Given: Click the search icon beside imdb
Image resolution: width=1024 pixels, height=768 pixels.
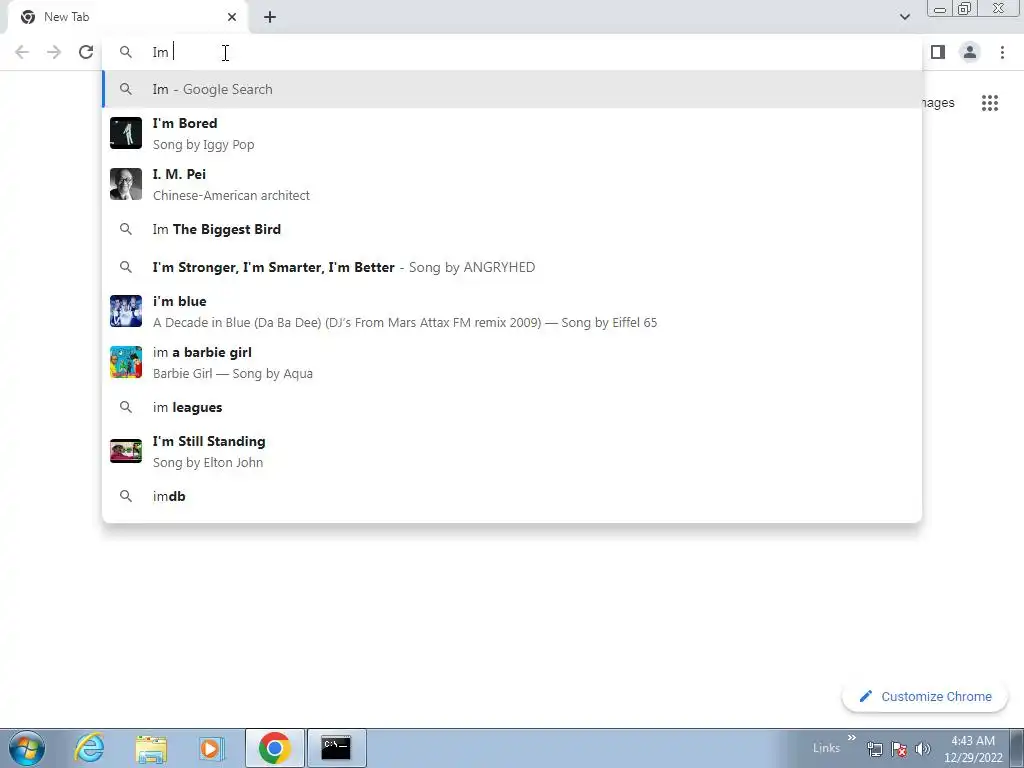Looking at the screenshot, I should tap(126, 496).
